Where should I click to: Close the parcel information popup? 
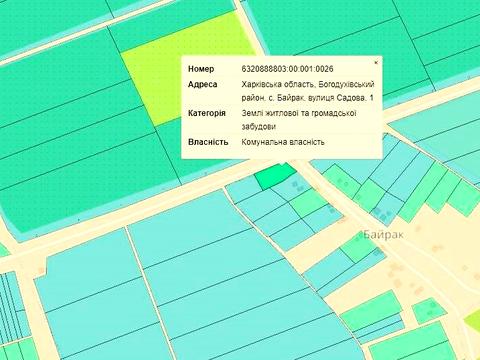coord(376,62)
